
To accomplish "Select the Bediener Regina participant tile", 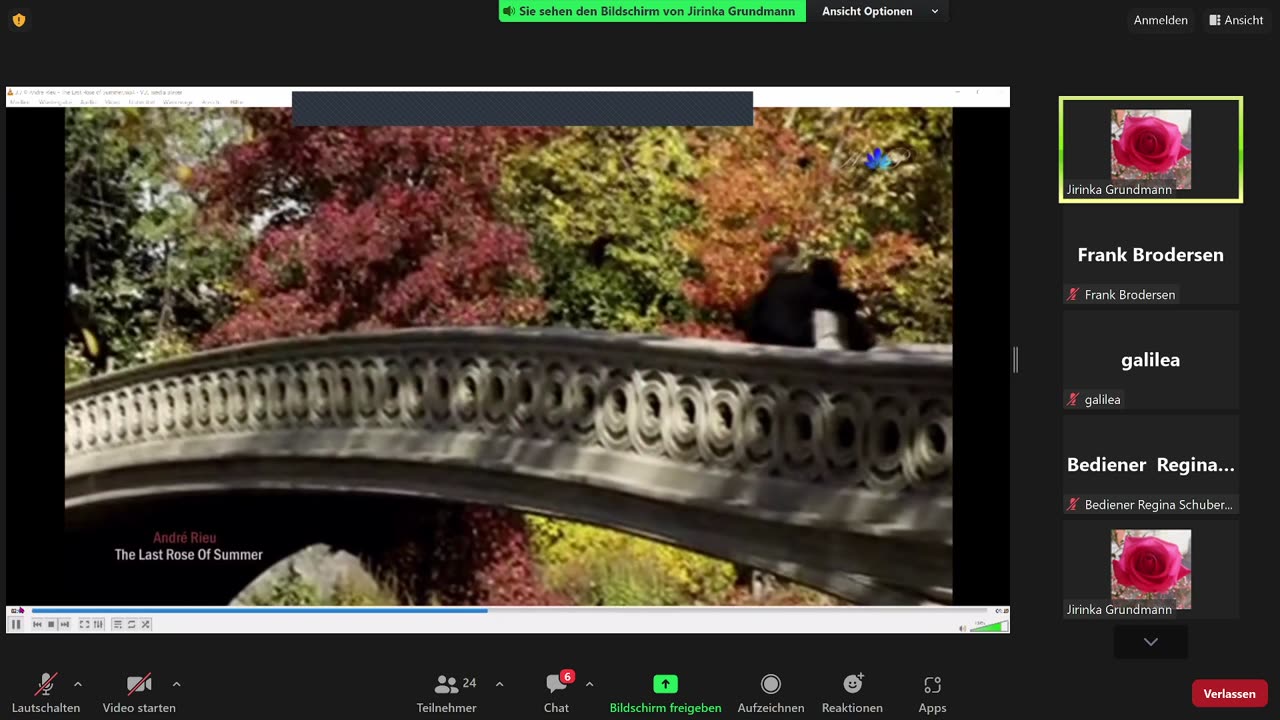I will point(1151,465).
